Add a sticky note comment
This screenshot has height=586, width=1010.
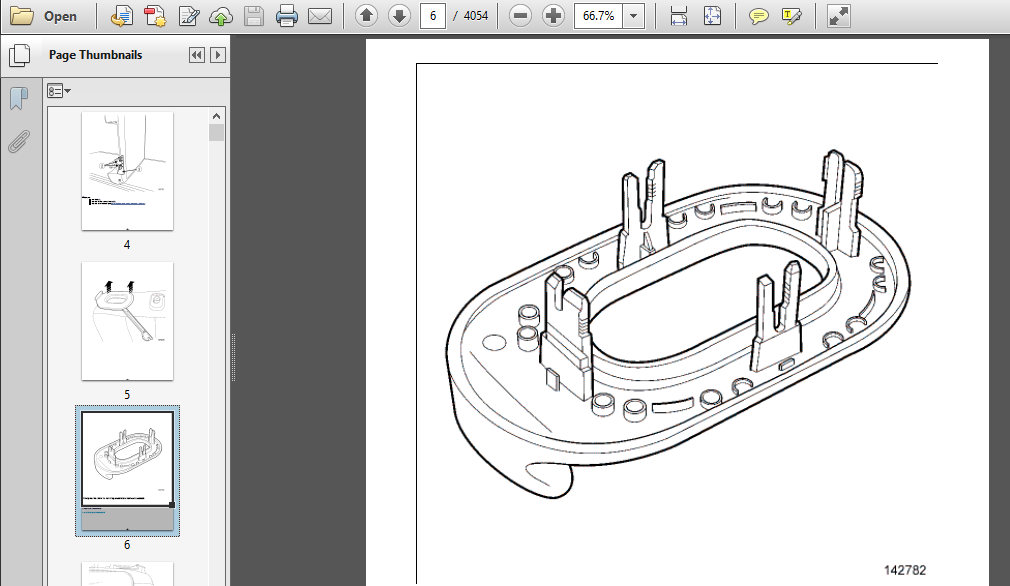758,16
